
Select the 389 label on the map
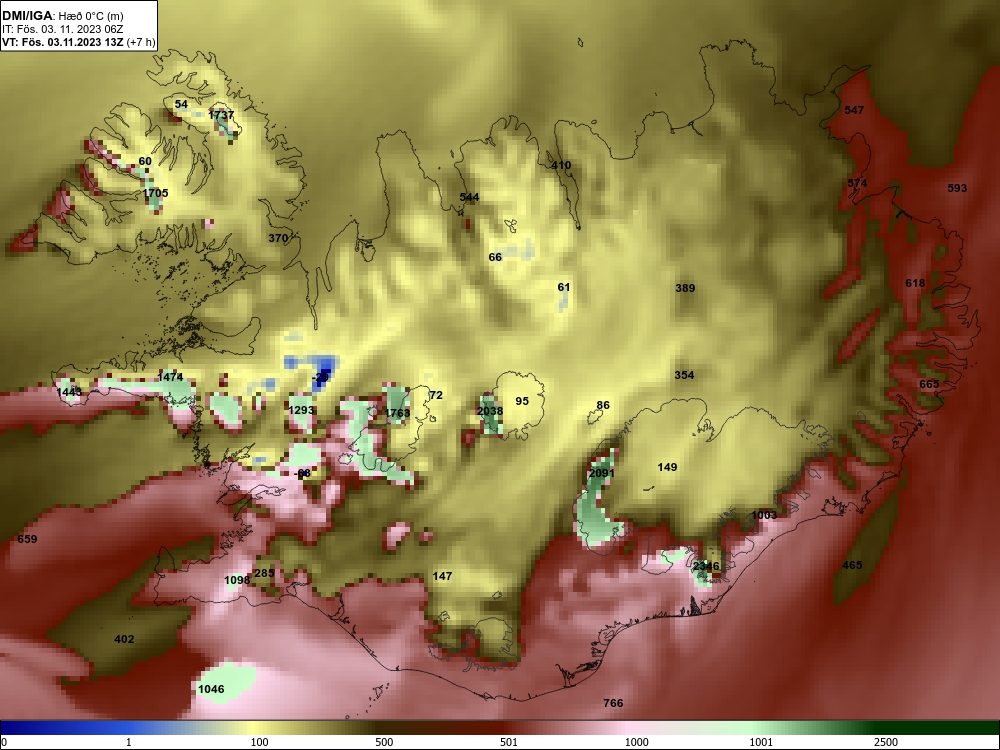pyautogui.click(x=685, y=288)
